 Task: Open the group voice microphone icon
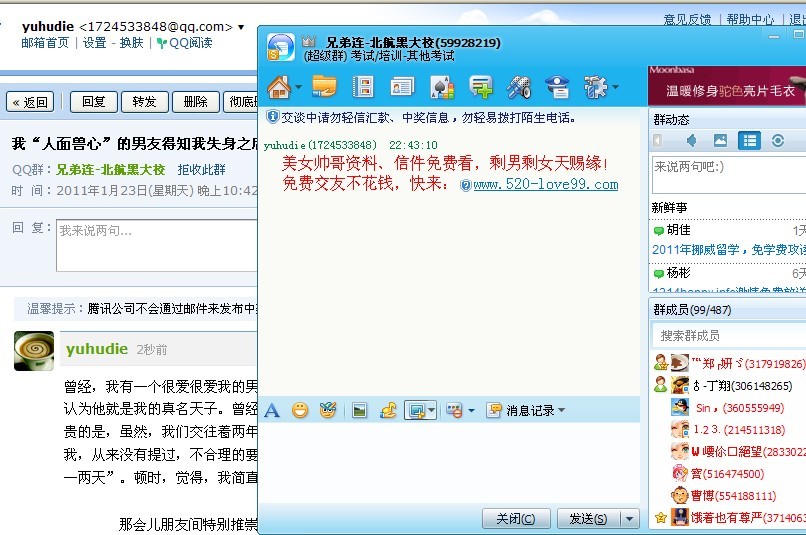tap(519, 87)
